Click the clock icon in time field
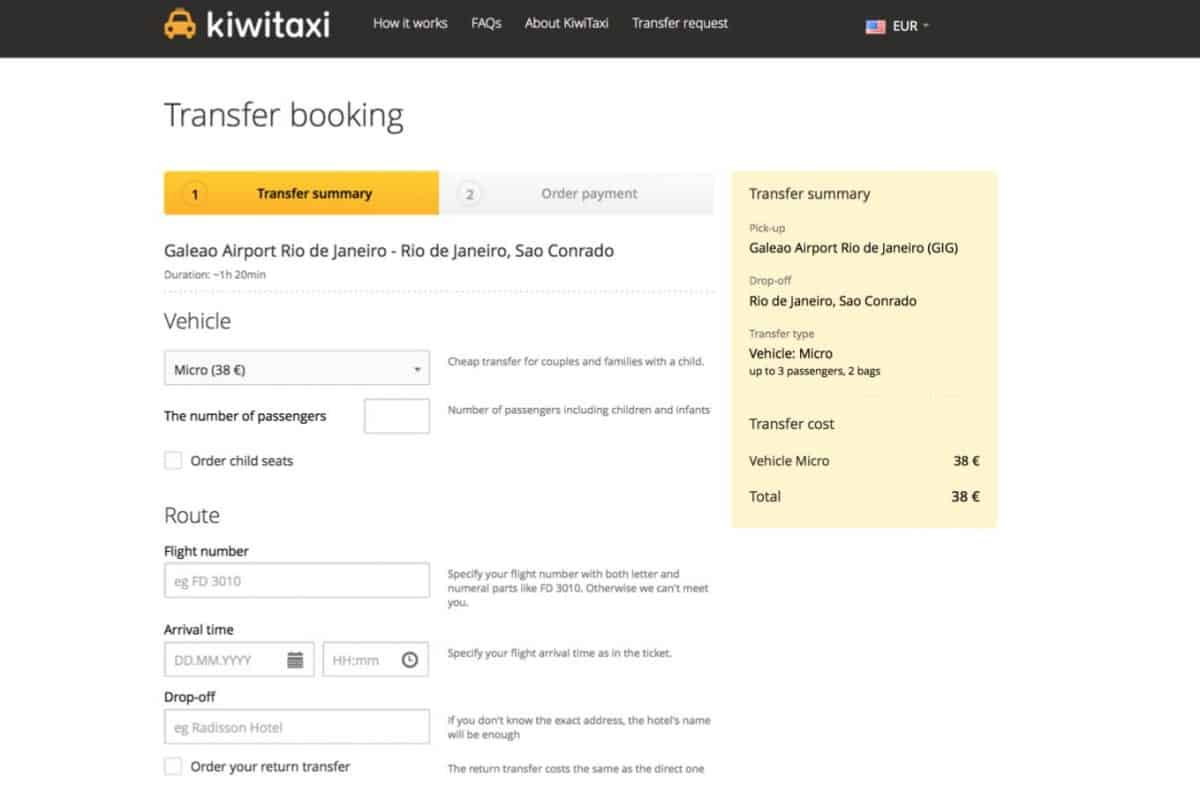This screenshot has height=800, width=1200. point(409,660)
